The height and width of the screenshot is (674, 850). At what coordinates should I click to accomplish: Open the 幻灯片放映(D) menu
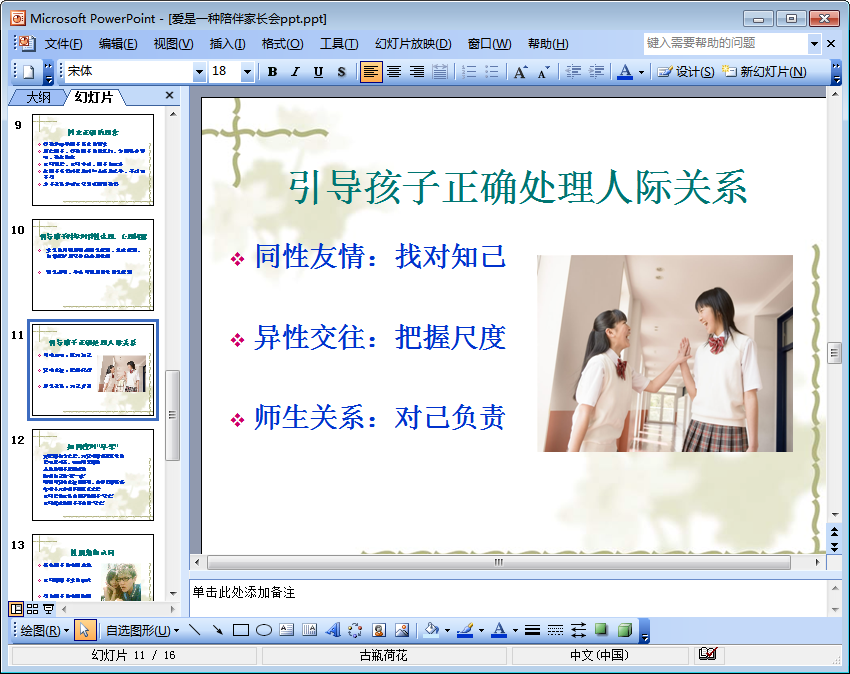413,44
